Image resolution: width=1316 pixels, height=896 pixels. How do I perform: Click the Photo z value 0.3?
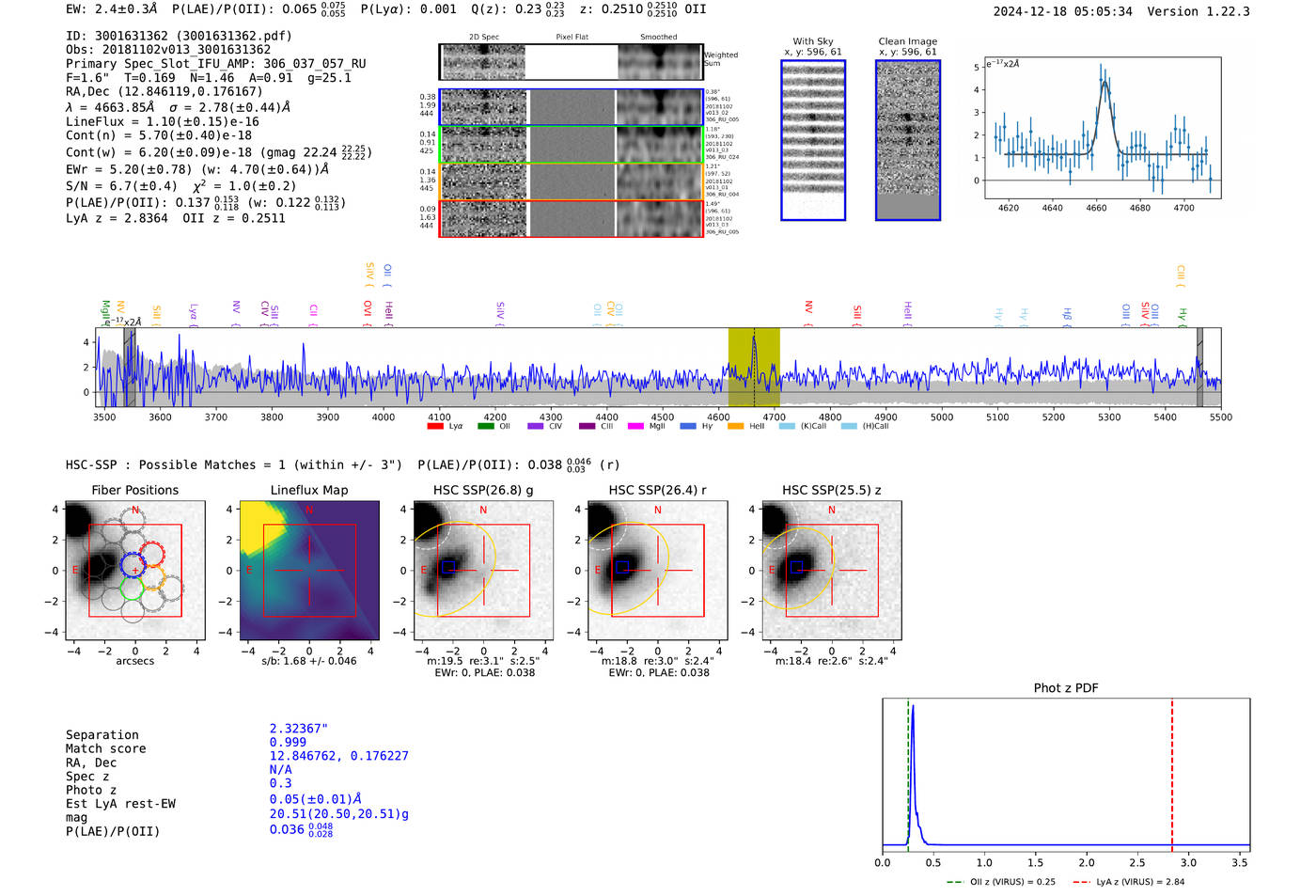[280, 783]
